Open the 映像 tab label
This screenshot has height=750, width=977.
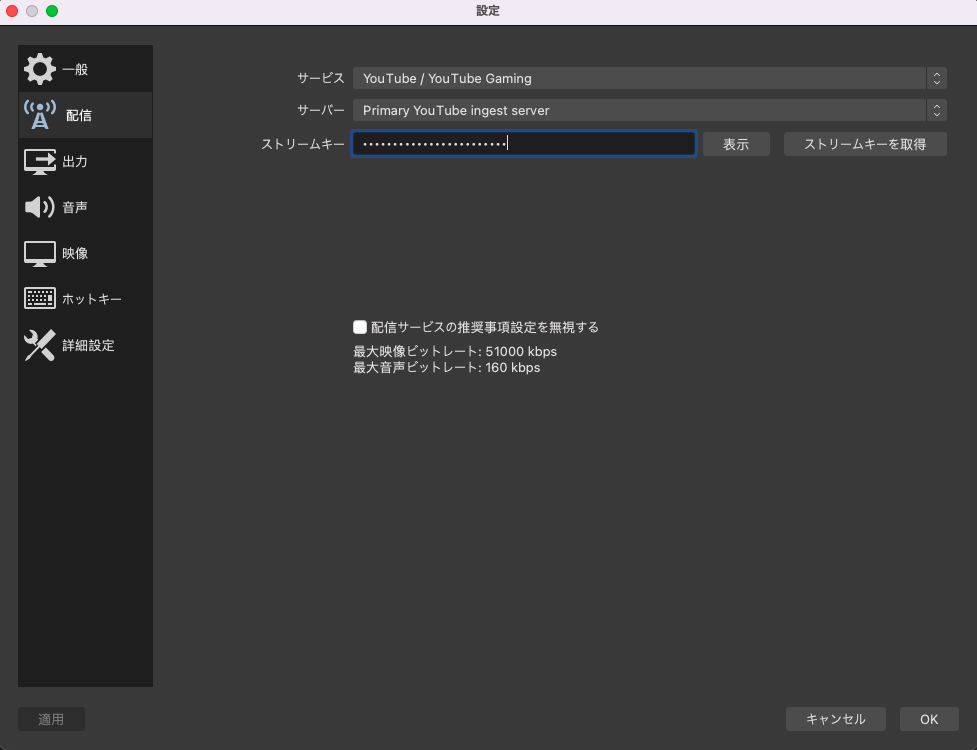click(75, 254)
